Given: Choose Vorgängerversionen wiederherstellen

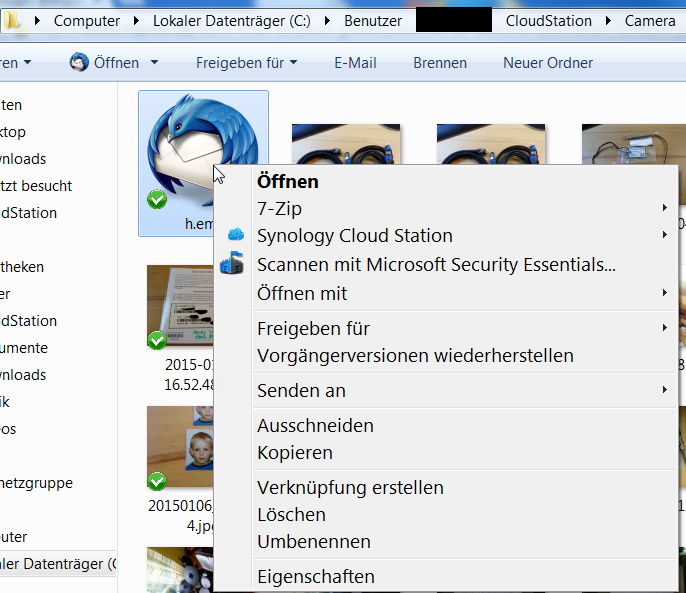Looking at the screenshot, I should pyautogui.click(x=446, y=356).
